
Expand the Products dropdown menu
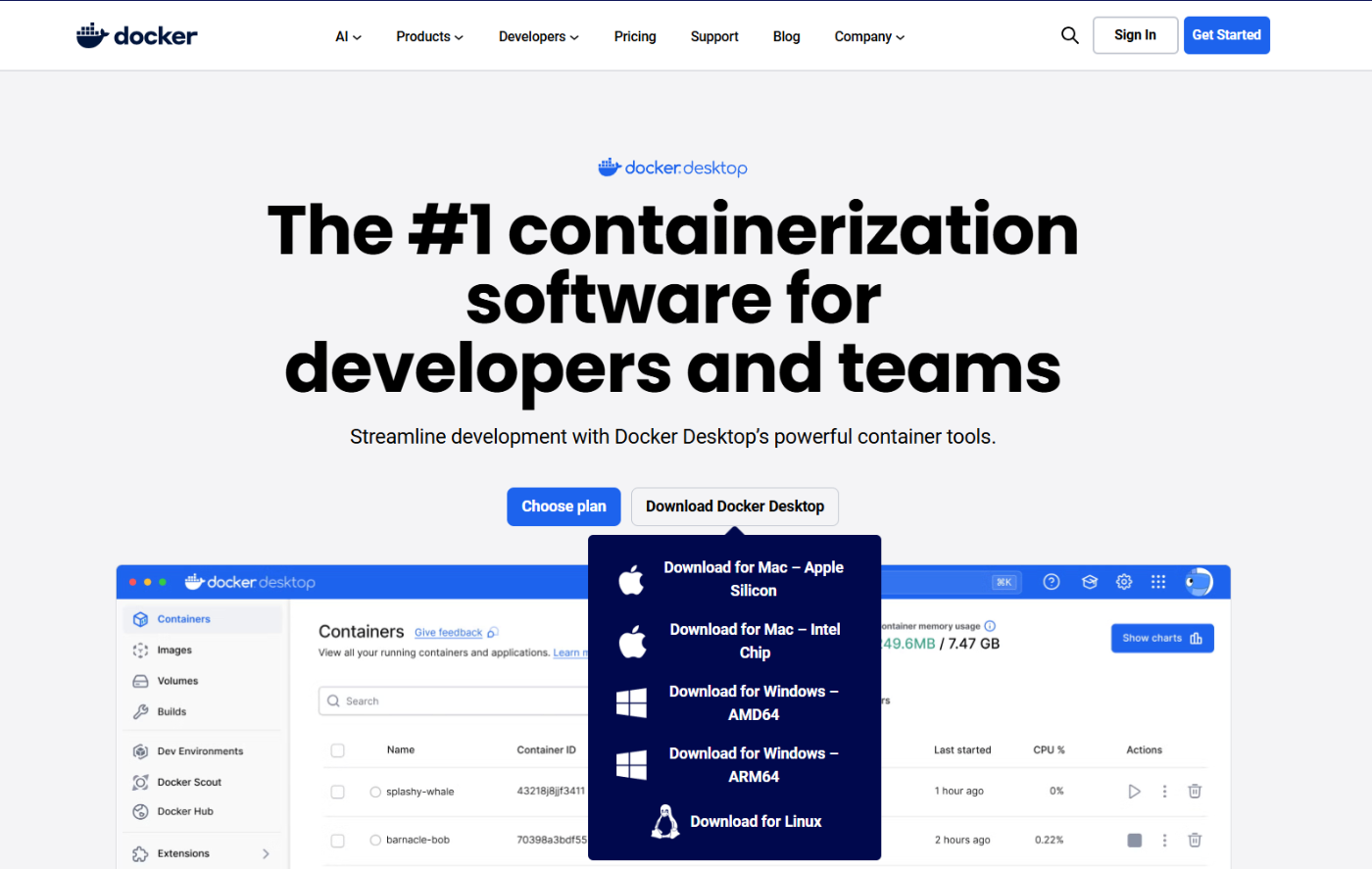pos(429,36)
